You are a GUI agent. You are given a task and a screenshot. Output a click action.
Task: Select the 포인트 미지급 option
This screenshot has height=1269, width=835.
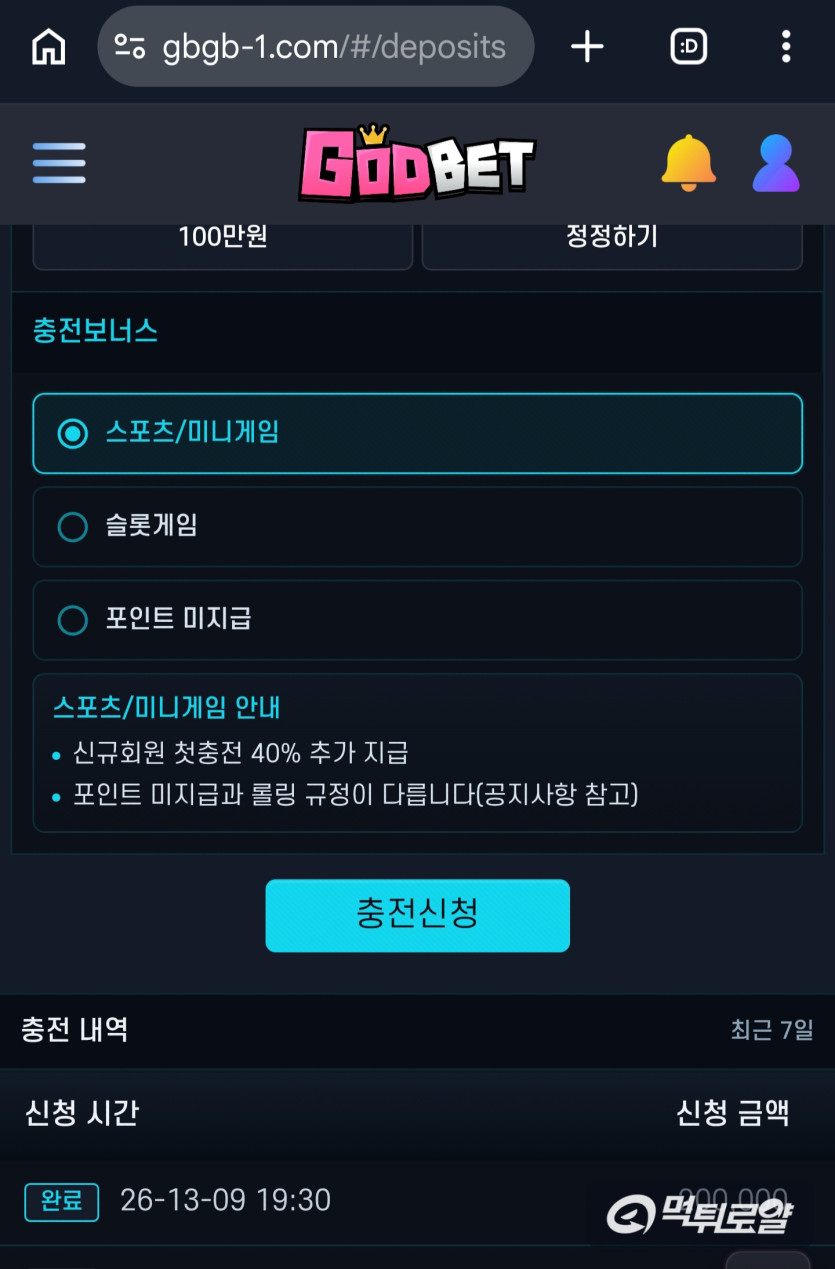(x=417, y=620)
